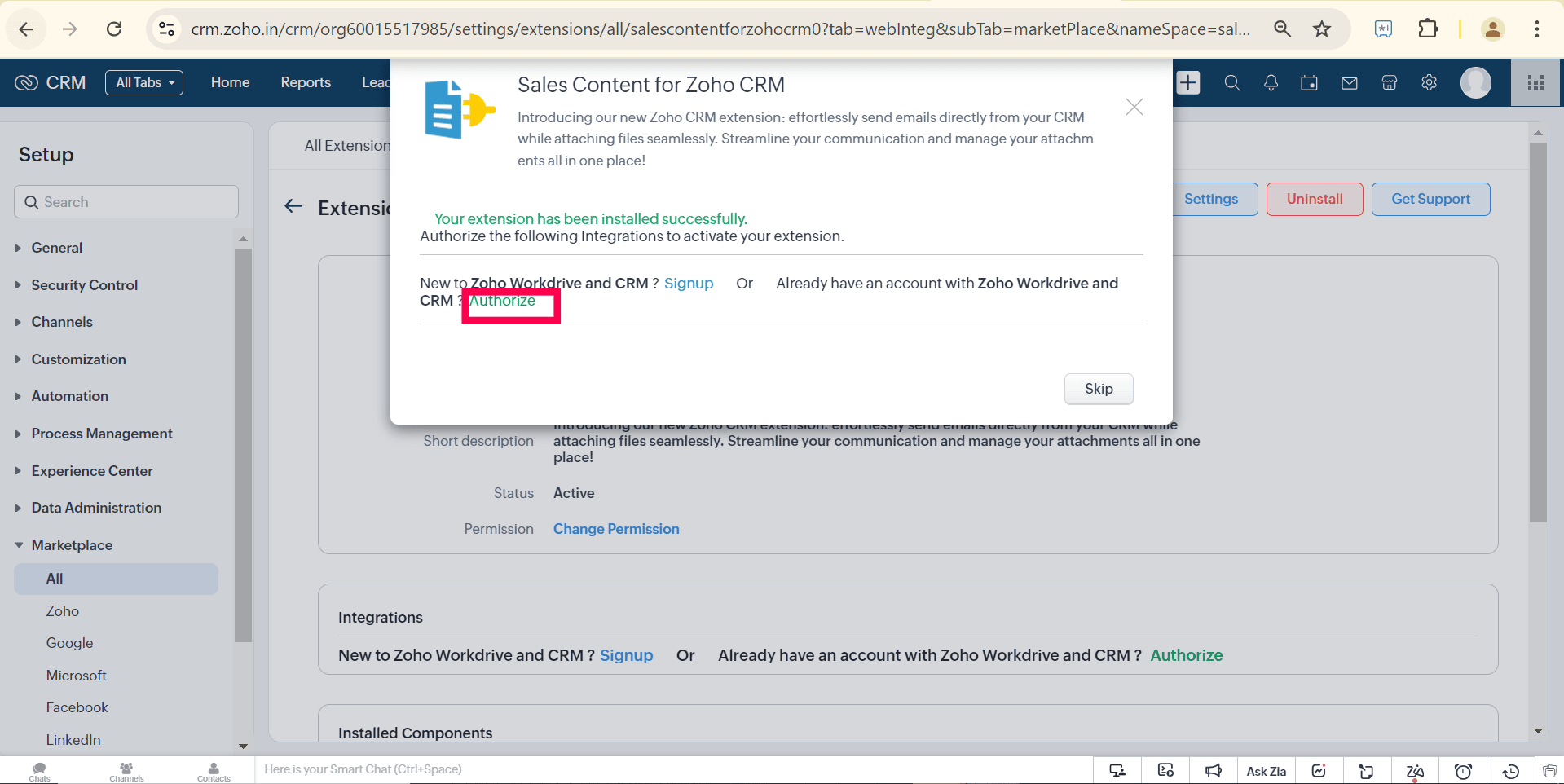Click the announcements megaphone icon

(1214, 771)
